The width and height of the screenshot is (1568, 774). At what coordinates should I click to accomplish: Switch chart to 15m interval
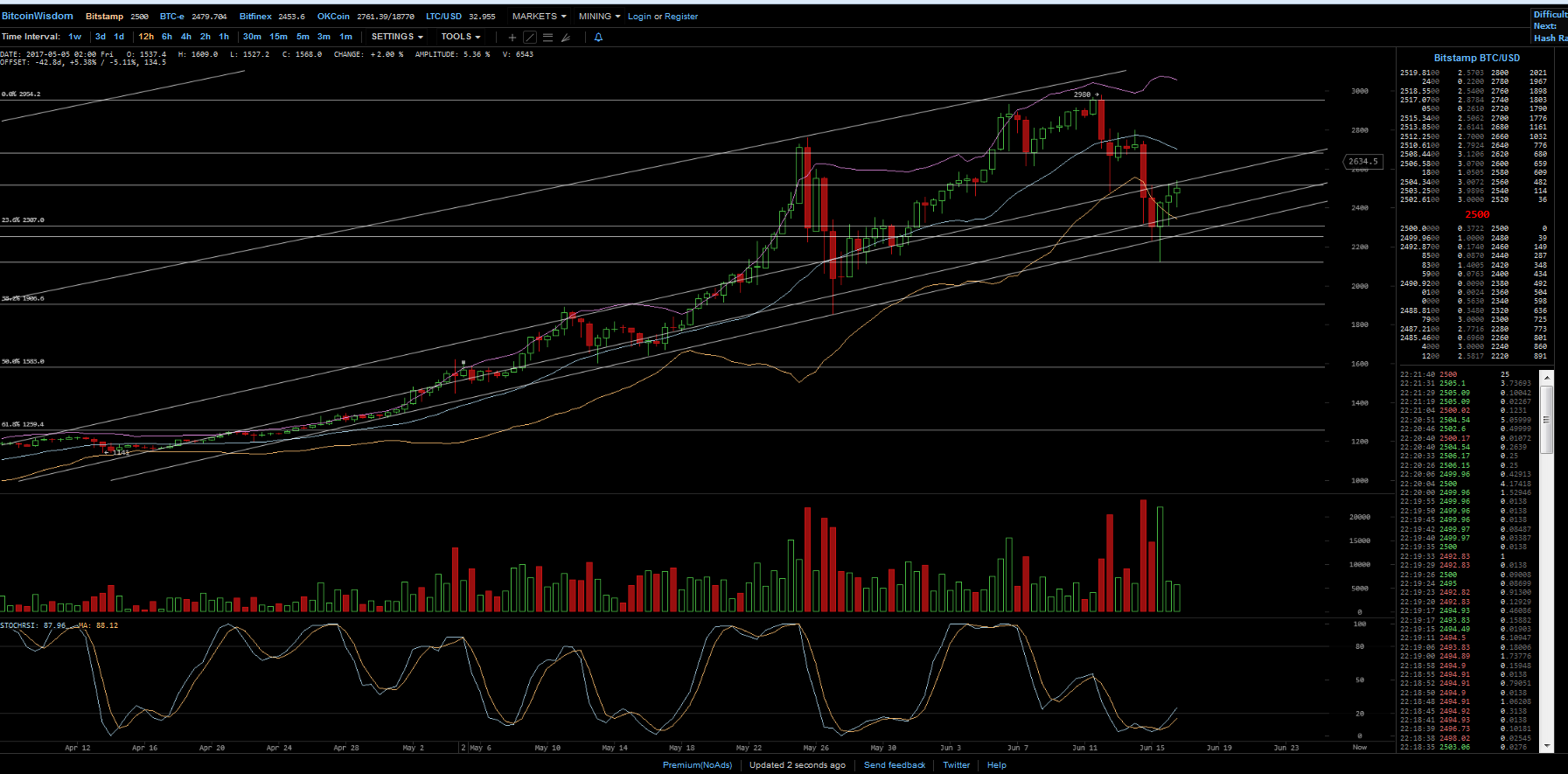[x=278, y=37]
